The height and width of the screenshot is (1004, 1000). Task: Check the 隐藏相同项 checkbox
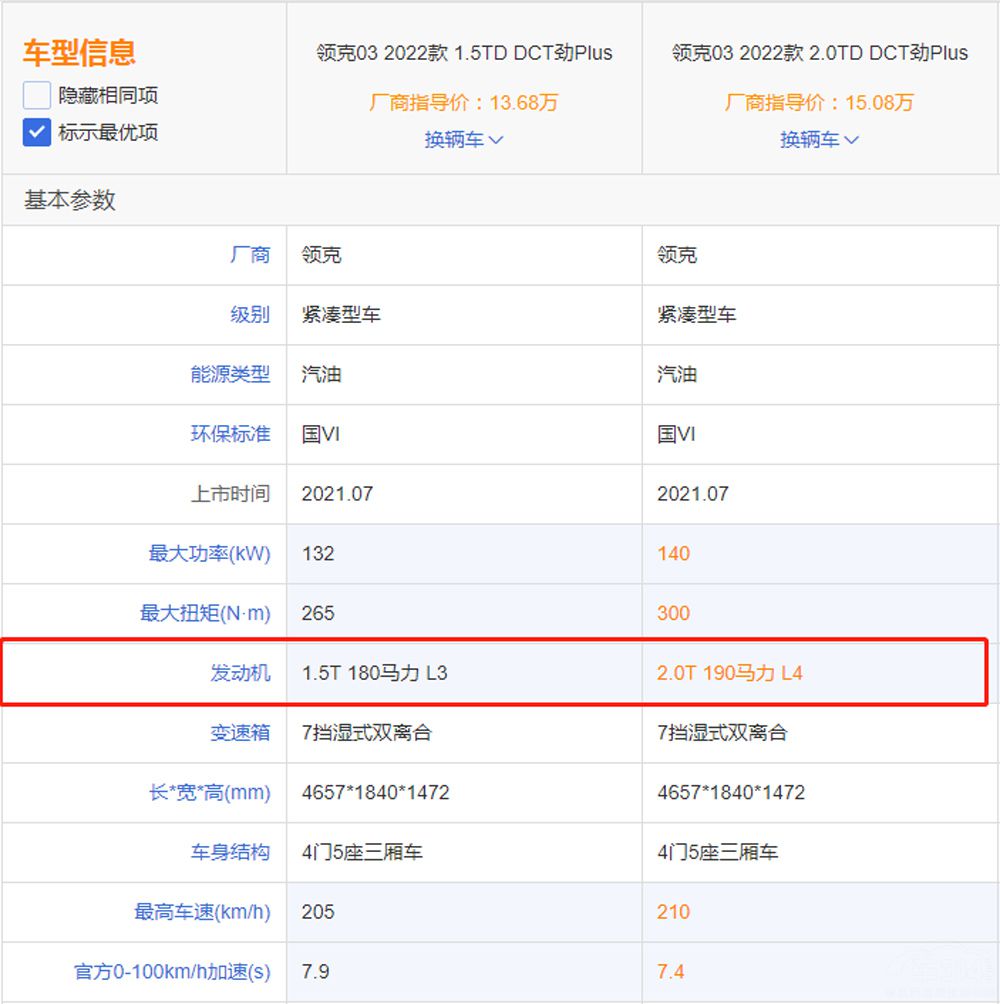[37, 96]
